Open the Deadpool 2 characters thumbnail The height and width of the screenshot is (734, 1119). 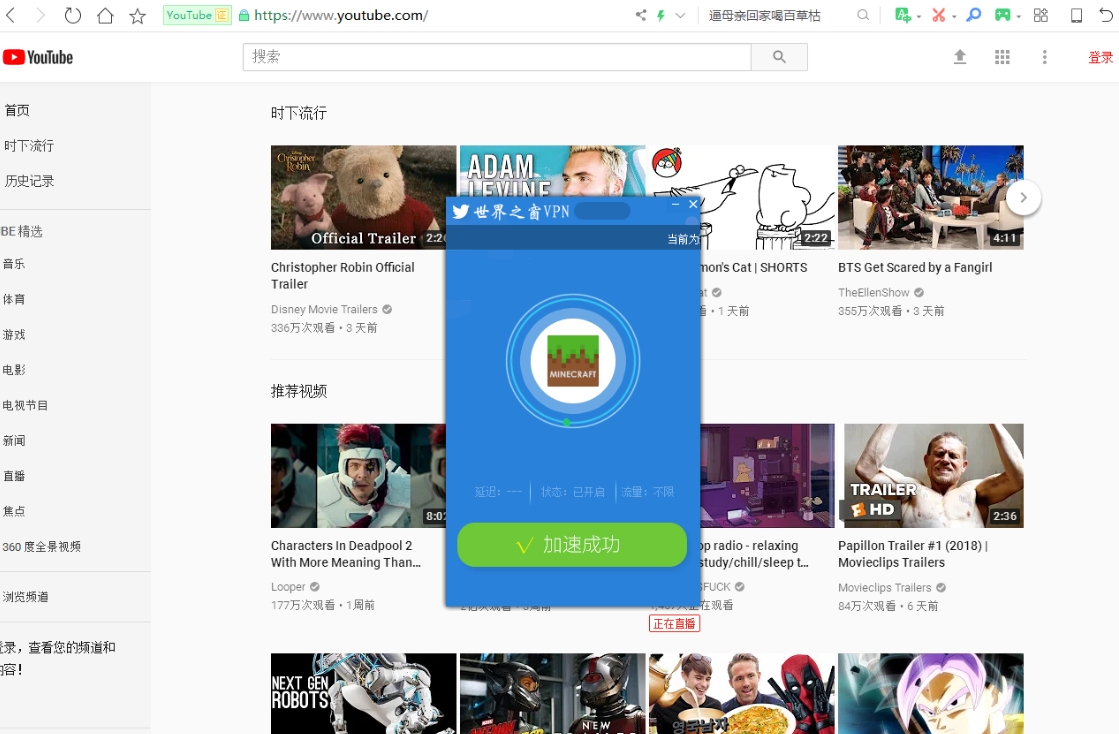[359, 476]
